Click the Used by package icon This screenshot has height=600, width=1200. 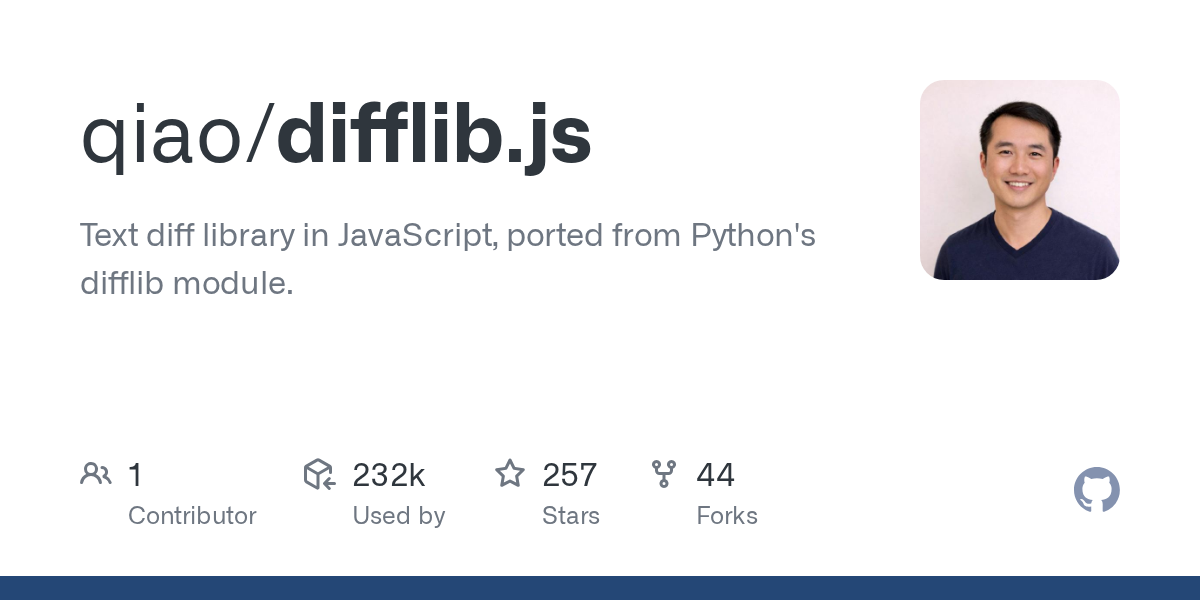click(x=319, y=474)
